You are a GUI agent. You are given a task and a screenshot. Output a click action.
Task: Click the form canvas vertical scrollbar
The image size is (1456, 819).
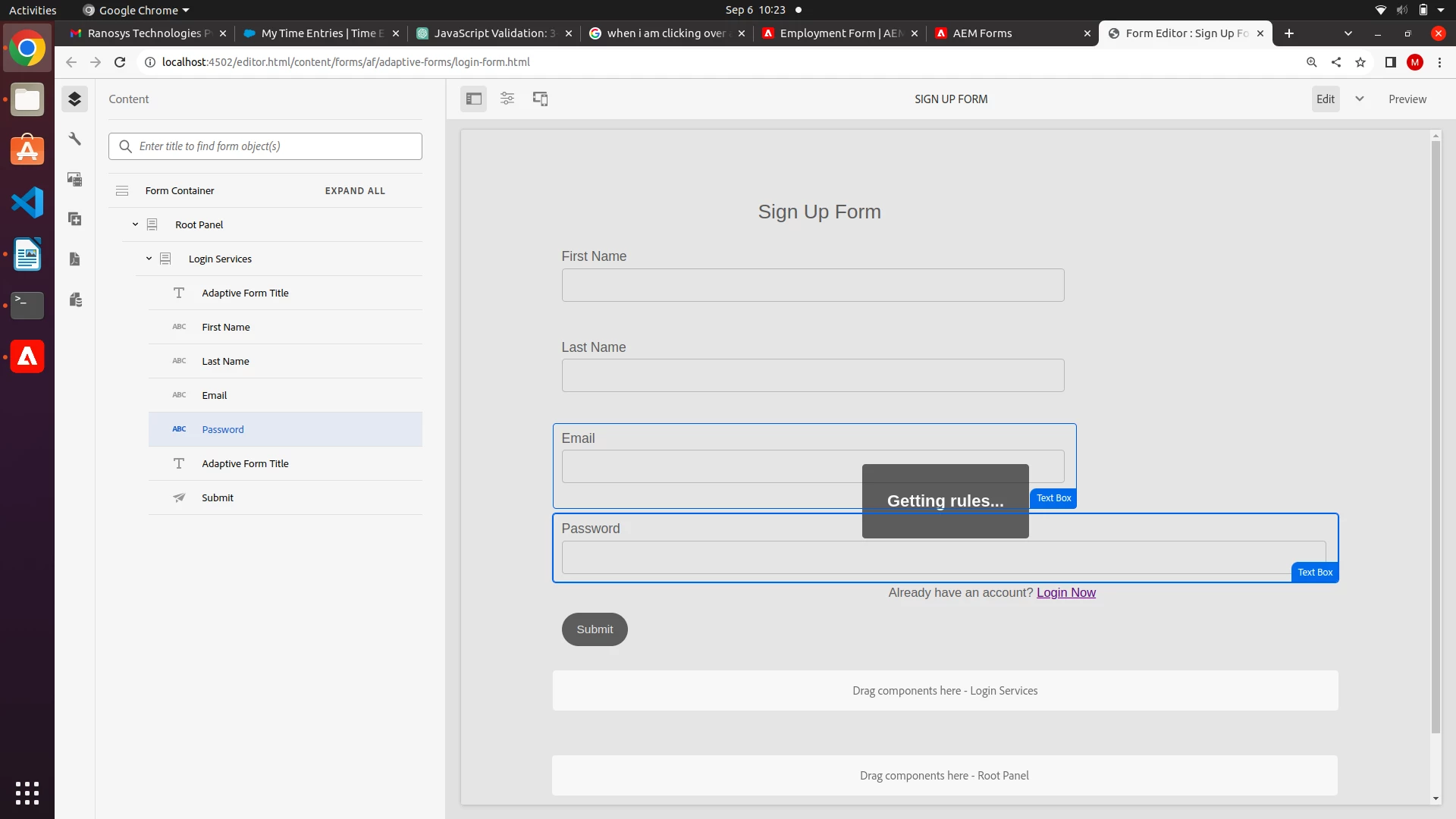click(x=1435, y=436)
